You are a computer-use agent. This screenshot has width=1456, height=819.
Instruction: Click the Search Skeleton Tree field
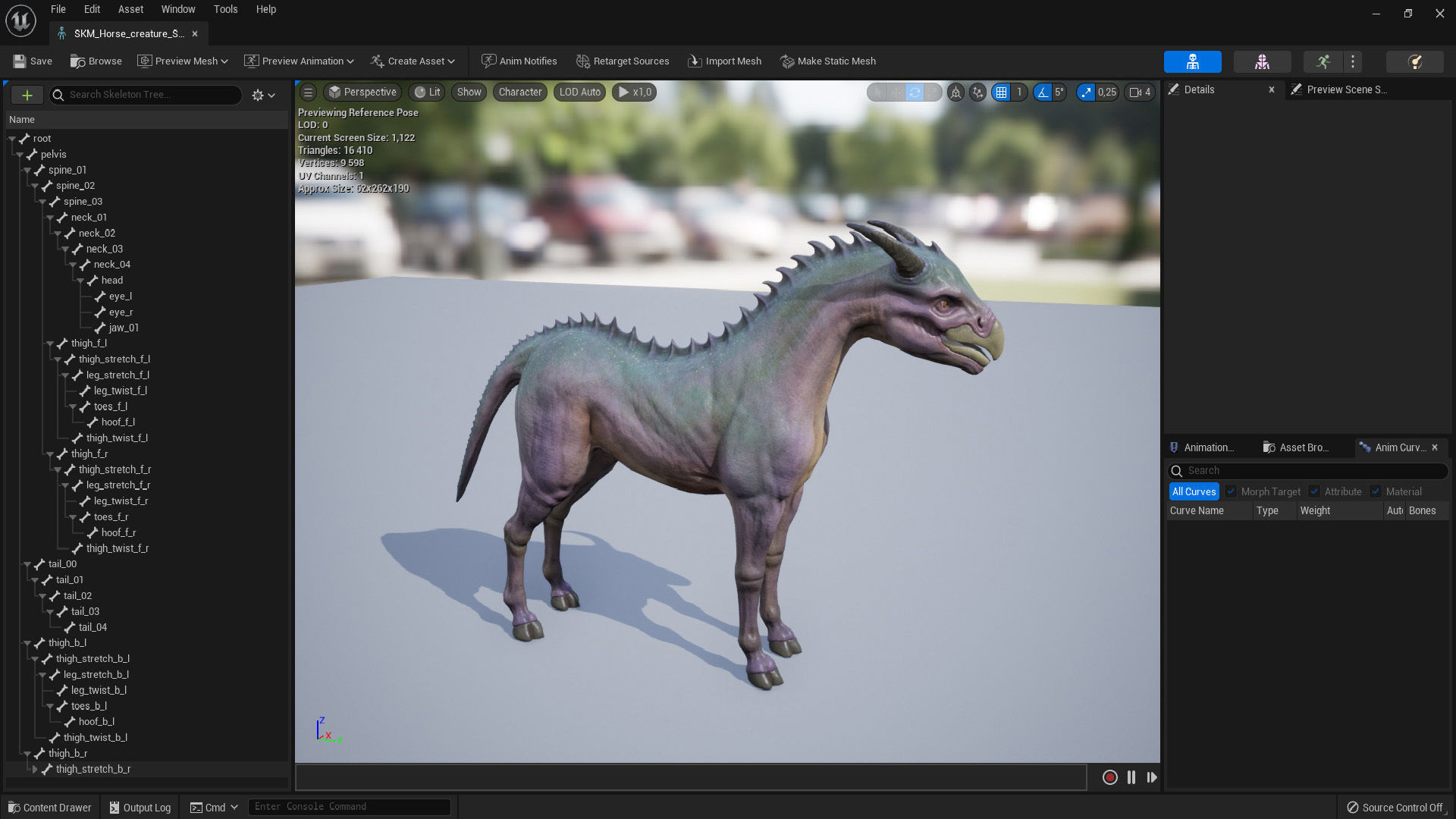coord(146,95)
